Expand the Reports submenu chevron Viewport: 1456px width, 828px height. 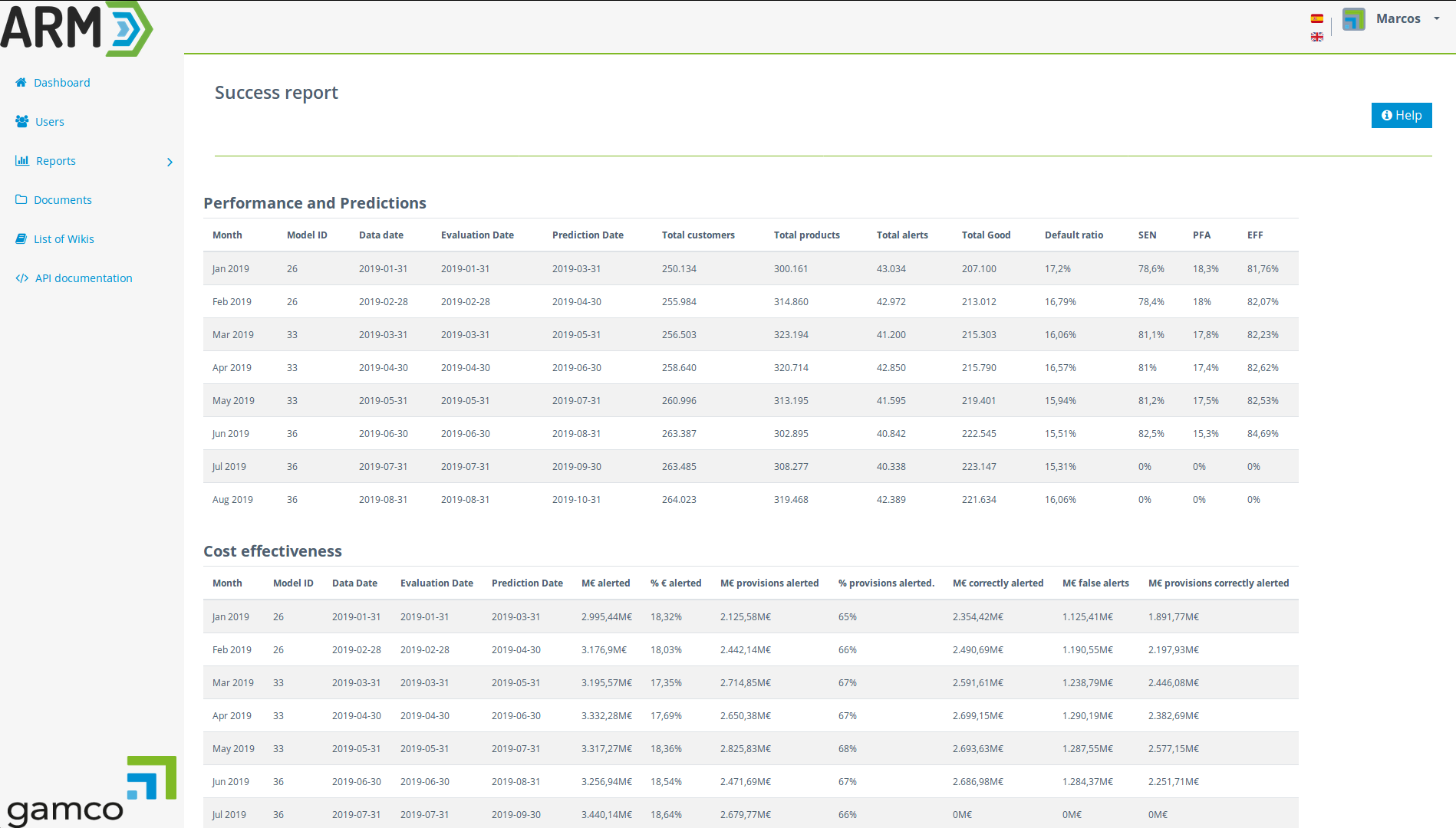point(170,162)
